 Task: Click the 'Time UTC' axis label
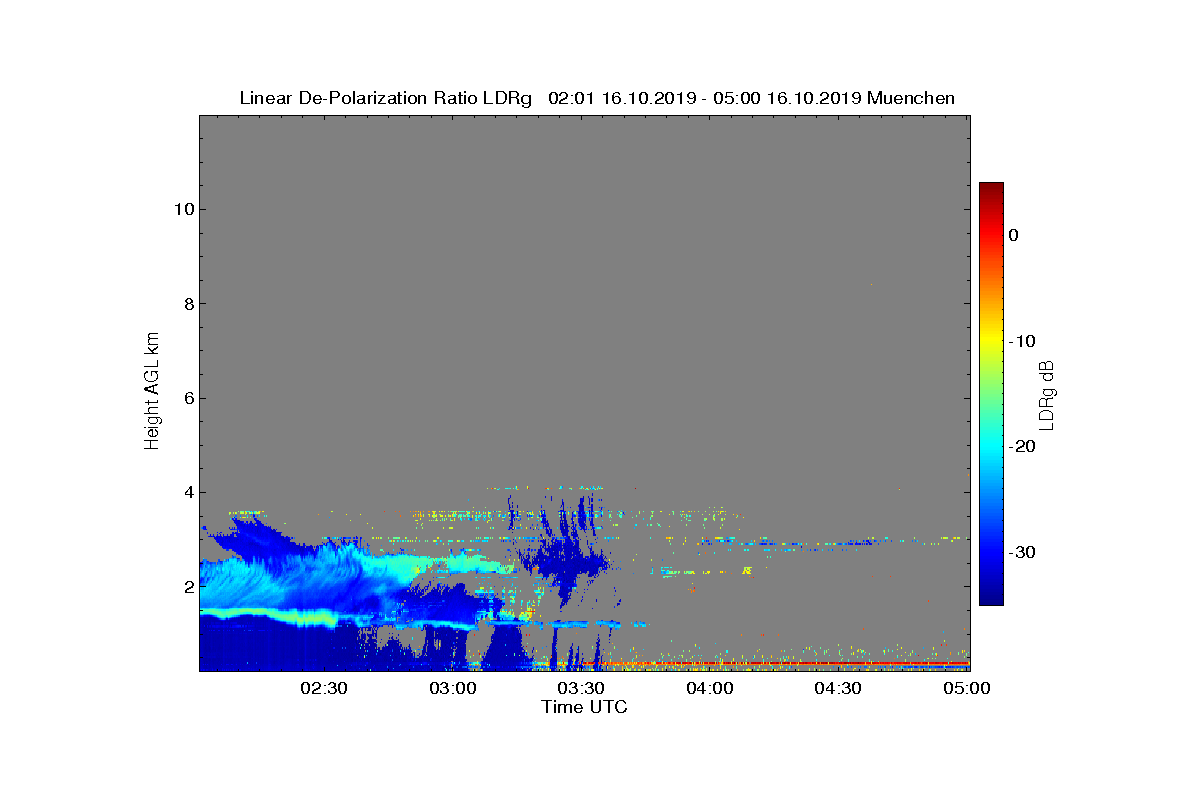point(584,707)
